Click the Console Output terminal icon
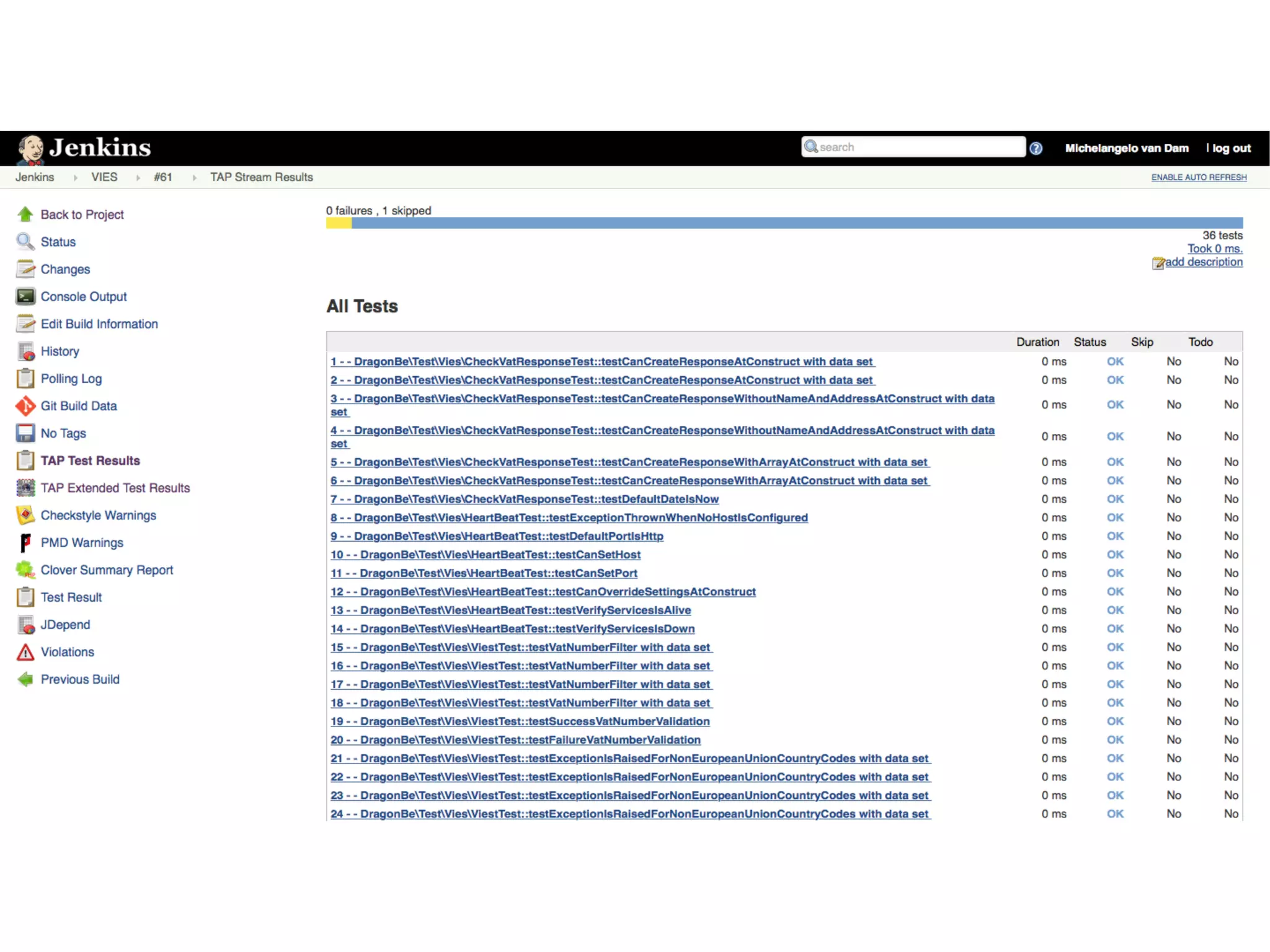1270x952 pixels. point(25,296)
